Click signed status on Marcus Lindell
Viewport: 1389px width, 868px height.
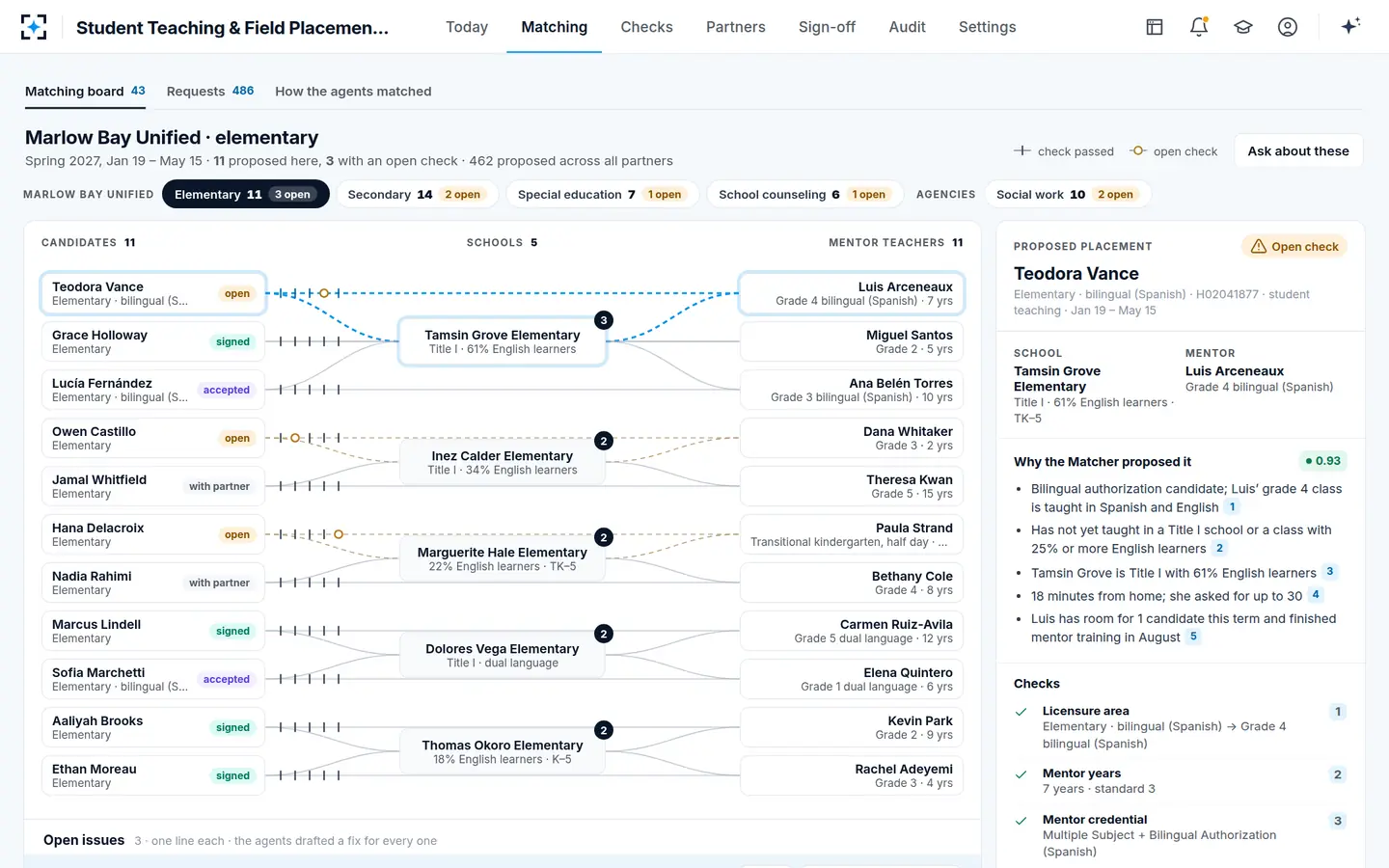(232, 631)
